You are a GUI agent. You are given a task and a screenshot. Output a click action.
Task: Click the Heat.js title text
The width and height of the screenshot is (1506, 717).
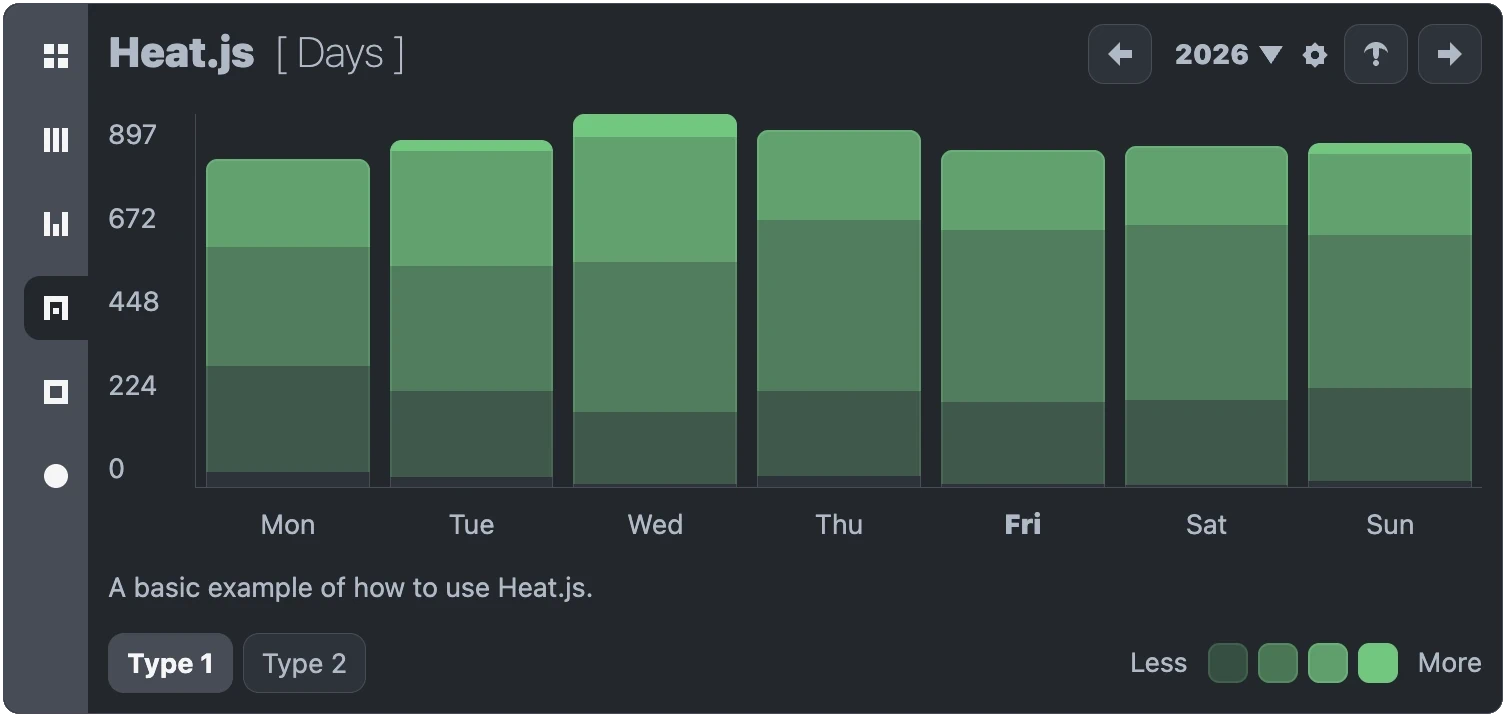(182, 53)
